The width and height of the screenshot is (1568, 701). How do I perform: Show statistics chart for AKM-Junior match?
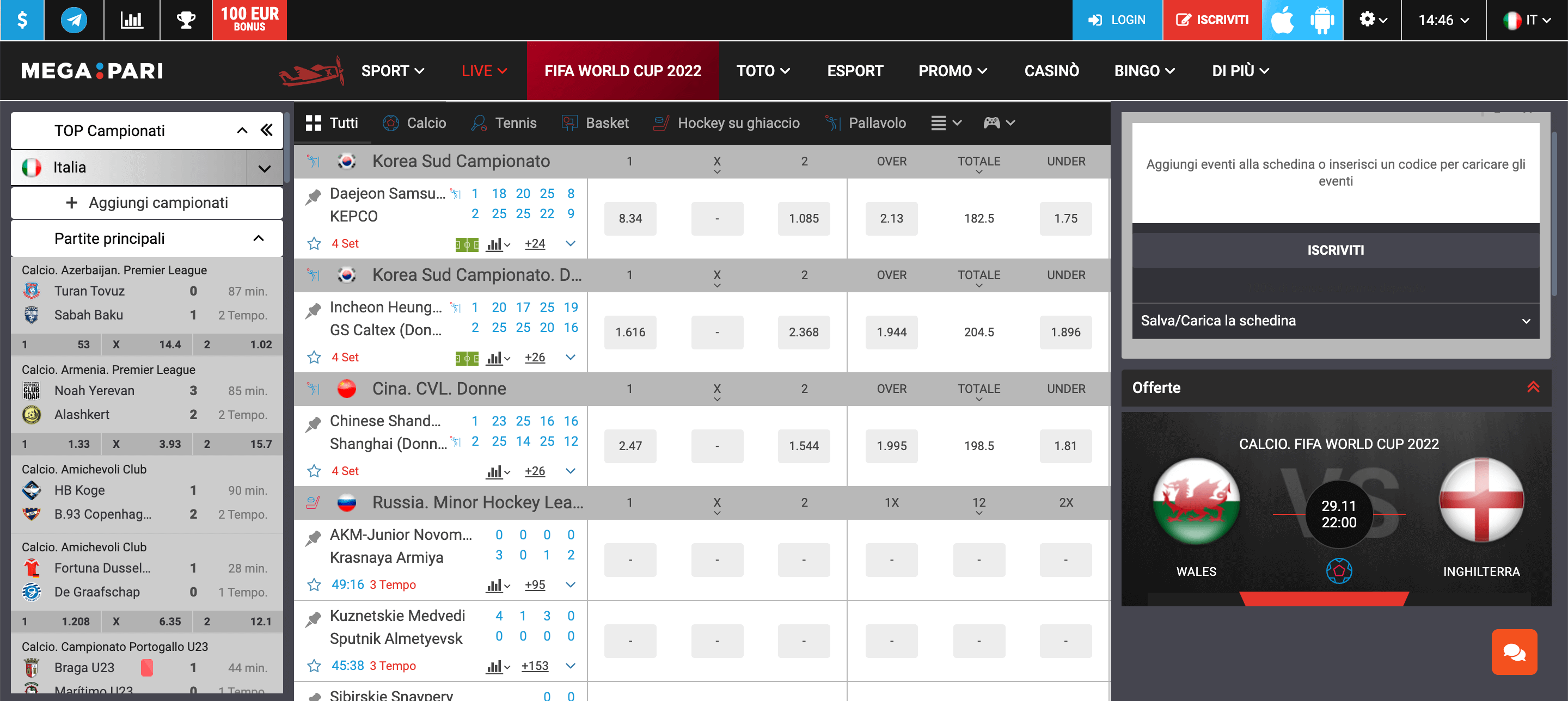pyautogui.click(x=498, y=586)
